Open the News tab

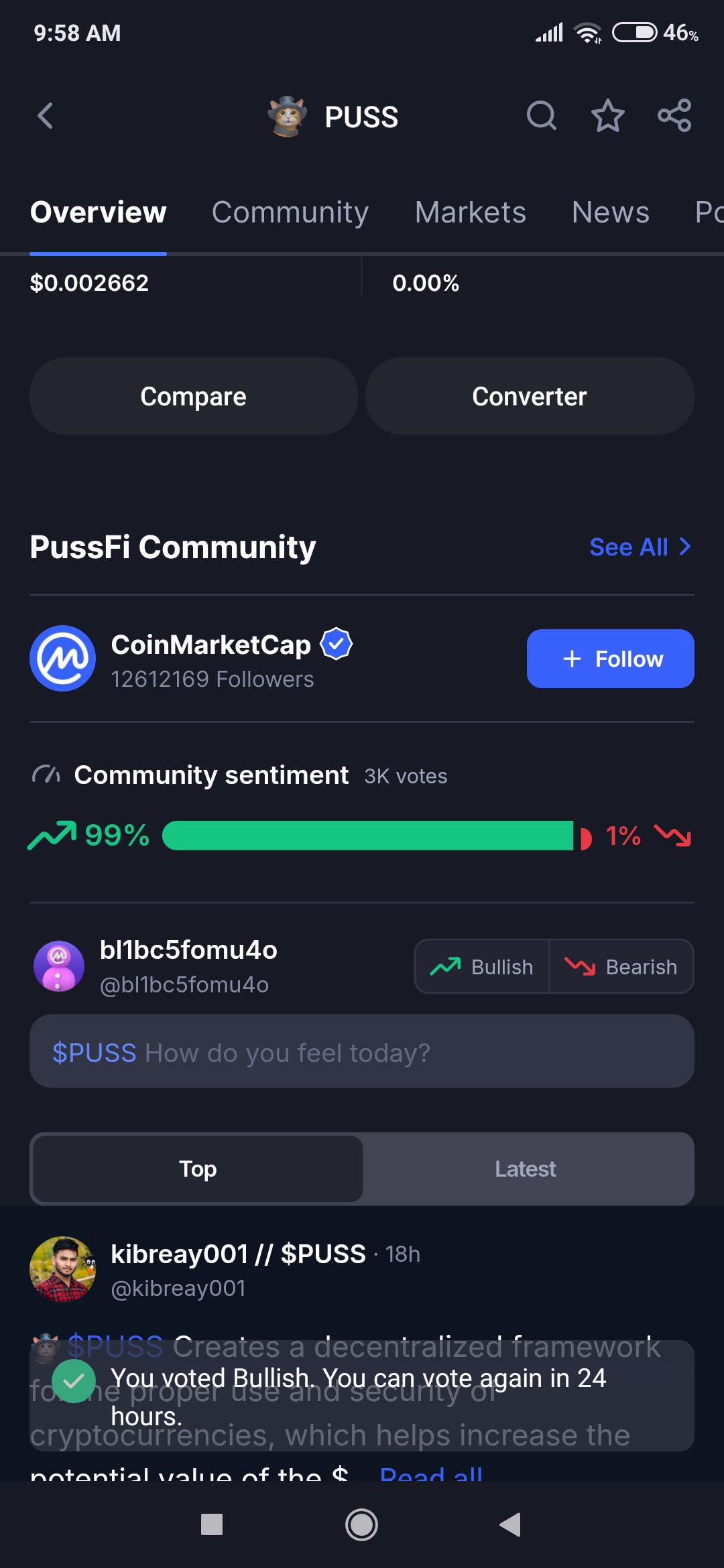(x=611, y=212)
